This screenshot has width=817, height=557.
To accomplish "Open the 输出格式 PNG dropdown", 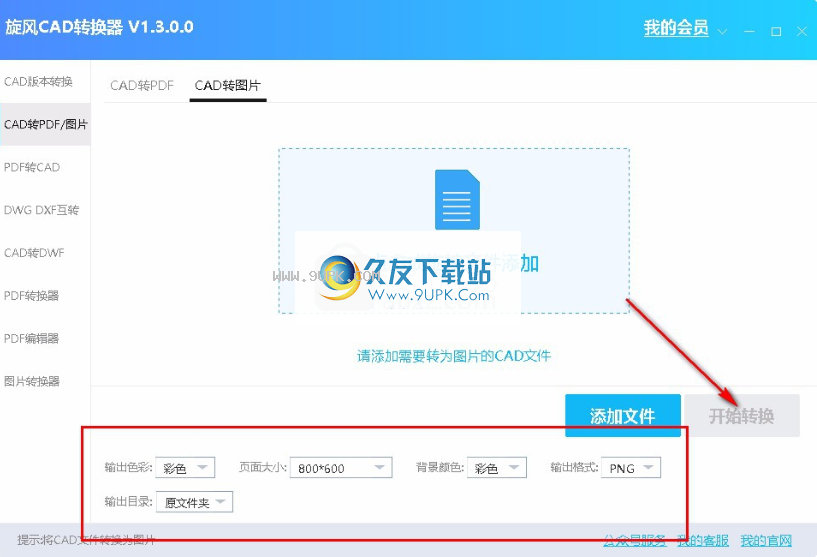I will click(631, 468).
